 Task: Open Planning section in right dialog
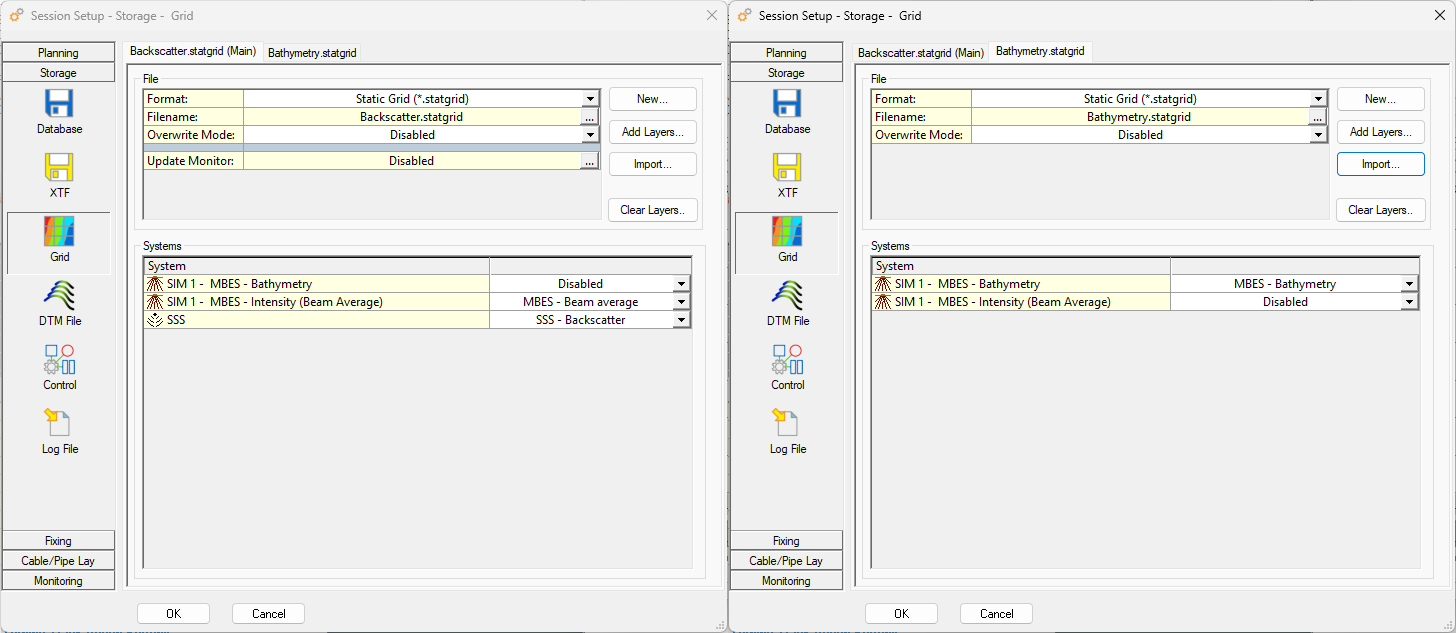(x=786, y=53)
